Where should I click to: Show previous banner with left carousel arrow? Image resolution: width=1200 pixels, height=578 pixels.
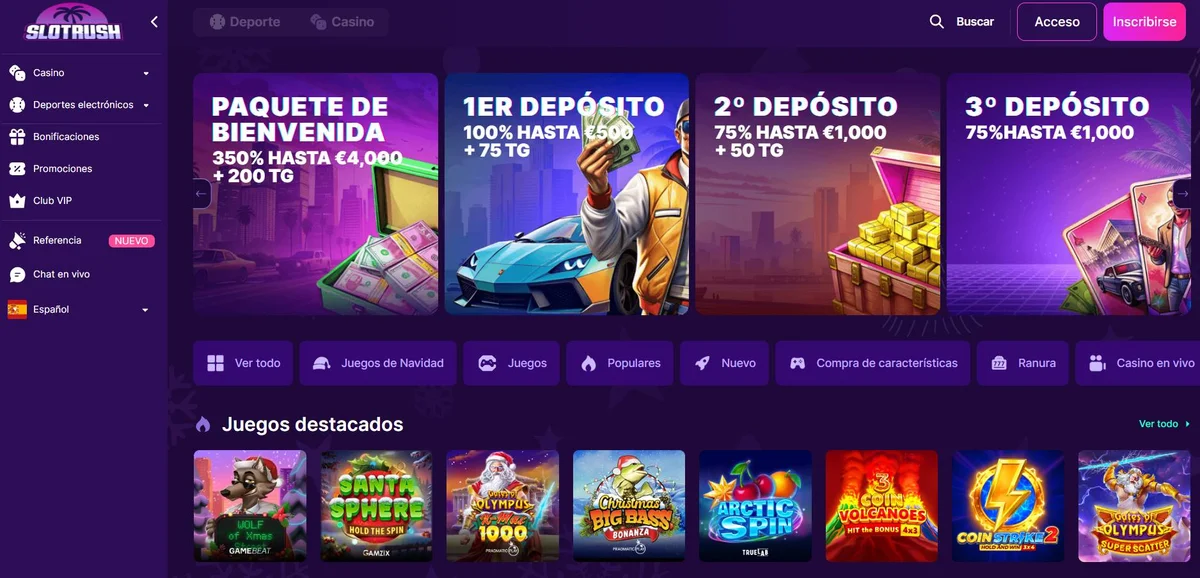pyautogui.click(x=201, y=194)
